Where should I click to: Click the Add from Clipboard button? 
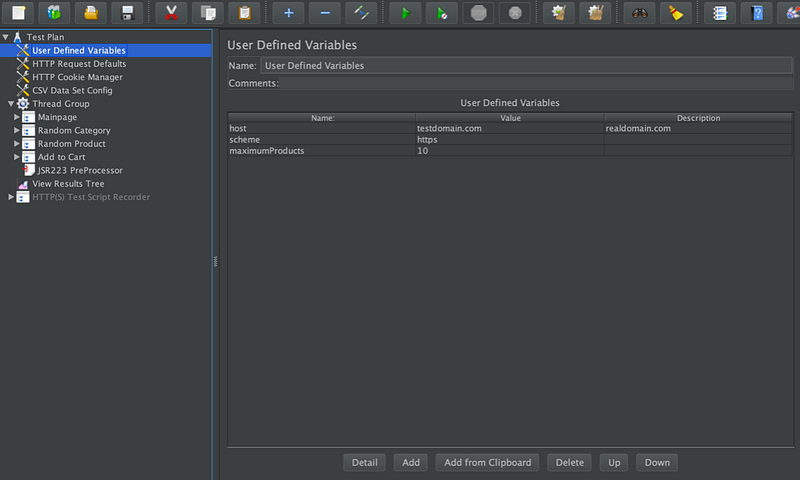click(487, 462)
